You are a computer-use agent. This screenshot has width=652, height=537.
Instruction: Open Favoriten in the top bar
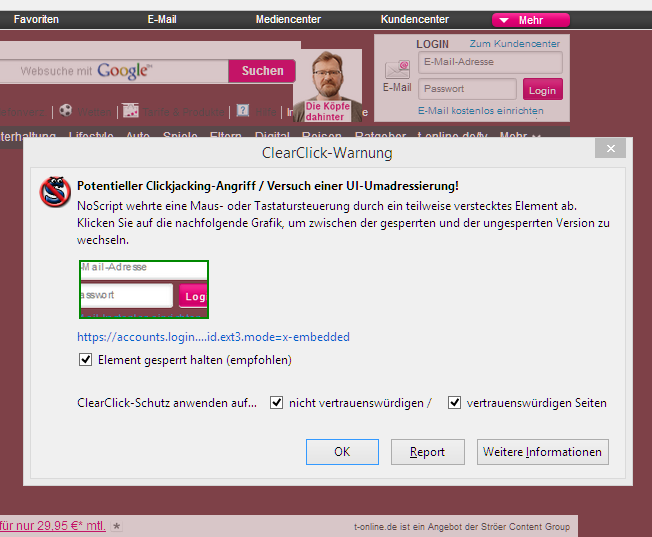coord(36,19)
